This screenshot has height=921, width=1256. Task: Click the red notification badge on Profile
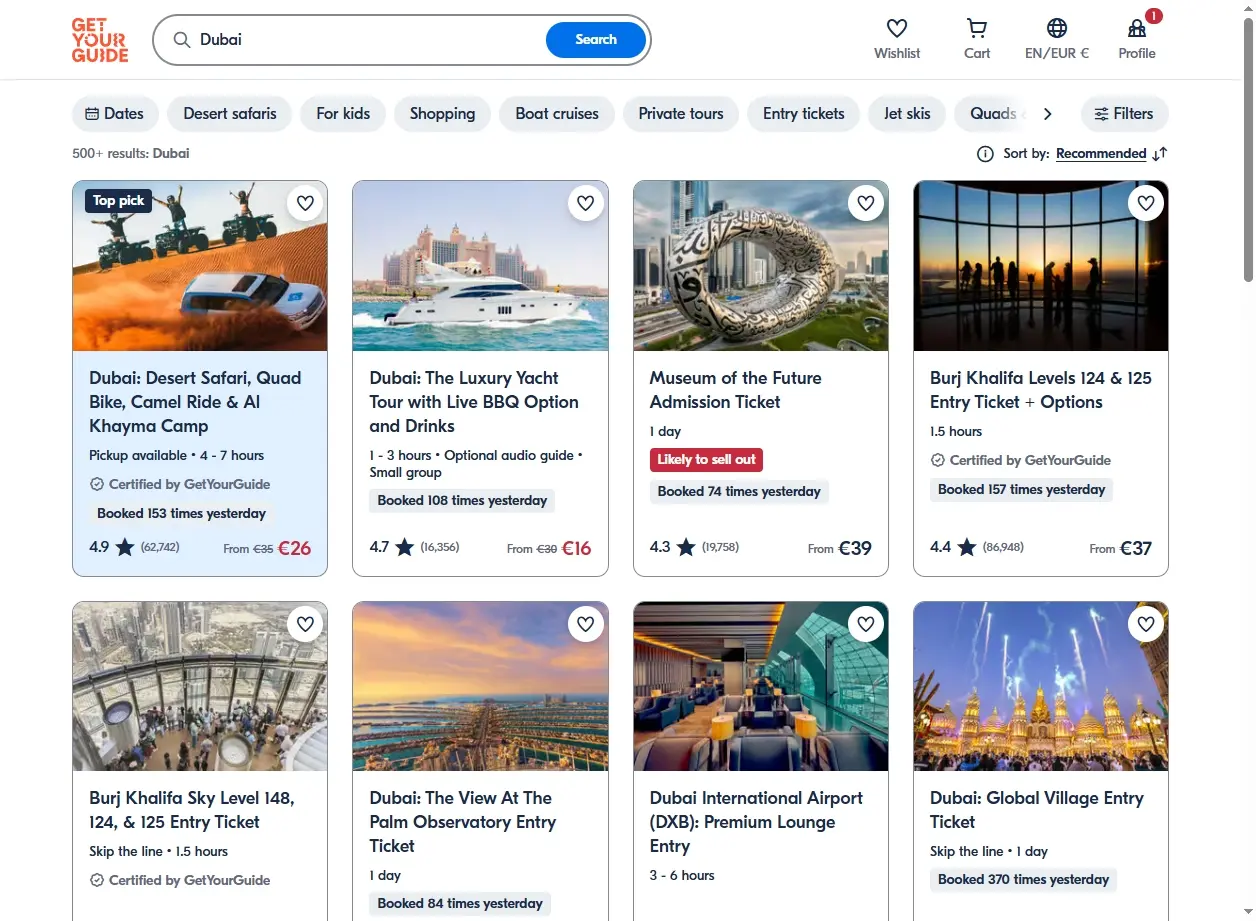1154,16
